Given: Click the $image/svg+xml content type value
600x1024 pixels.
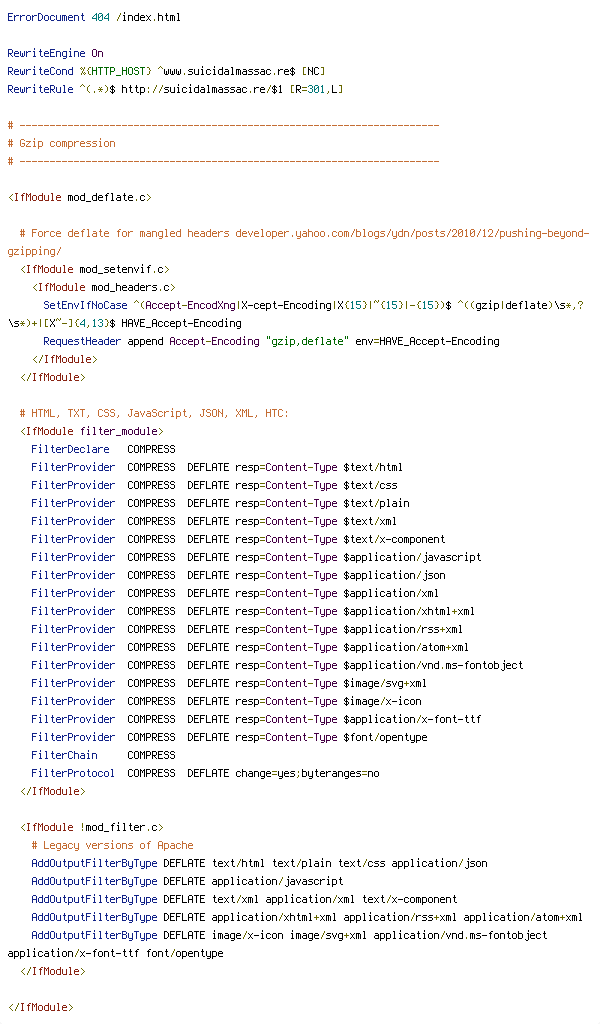Looking at the screenshot, I should (385, 683).
